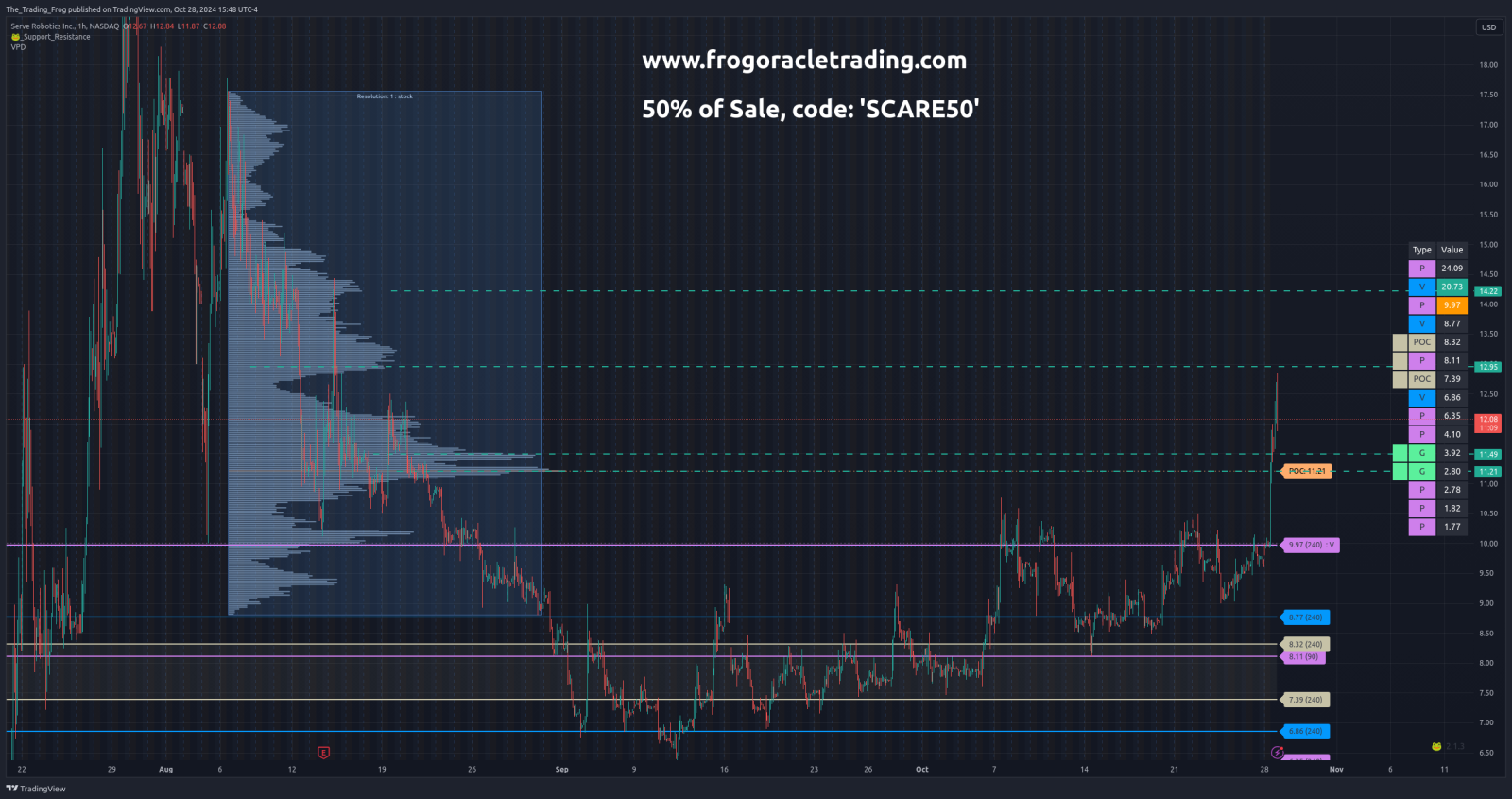Viewport: 1512px width, 799px height.
Task: Click the 18.00 price axis label
Action: [x=1488, y=65]
